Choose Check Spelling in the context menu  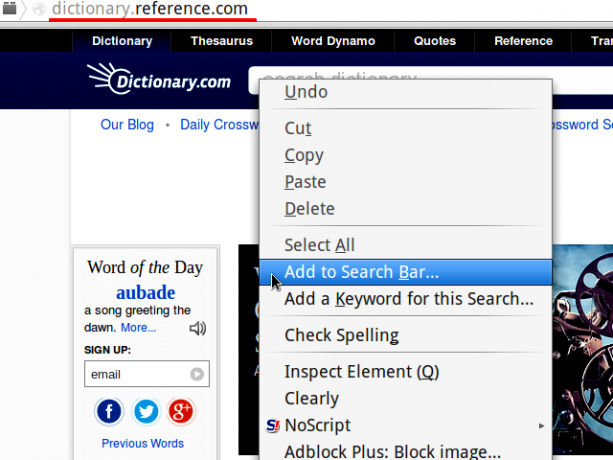tap(406, 335)
